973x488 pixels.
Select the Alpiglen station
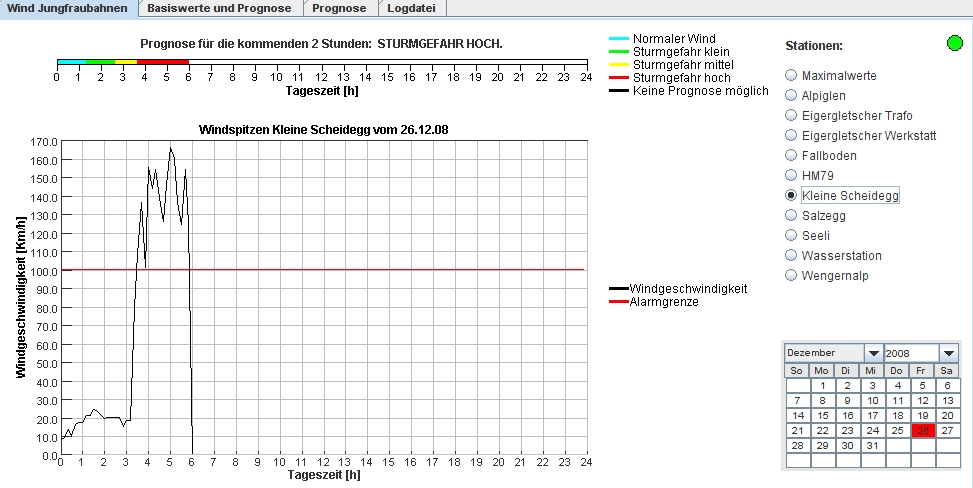tap(792, 95)
